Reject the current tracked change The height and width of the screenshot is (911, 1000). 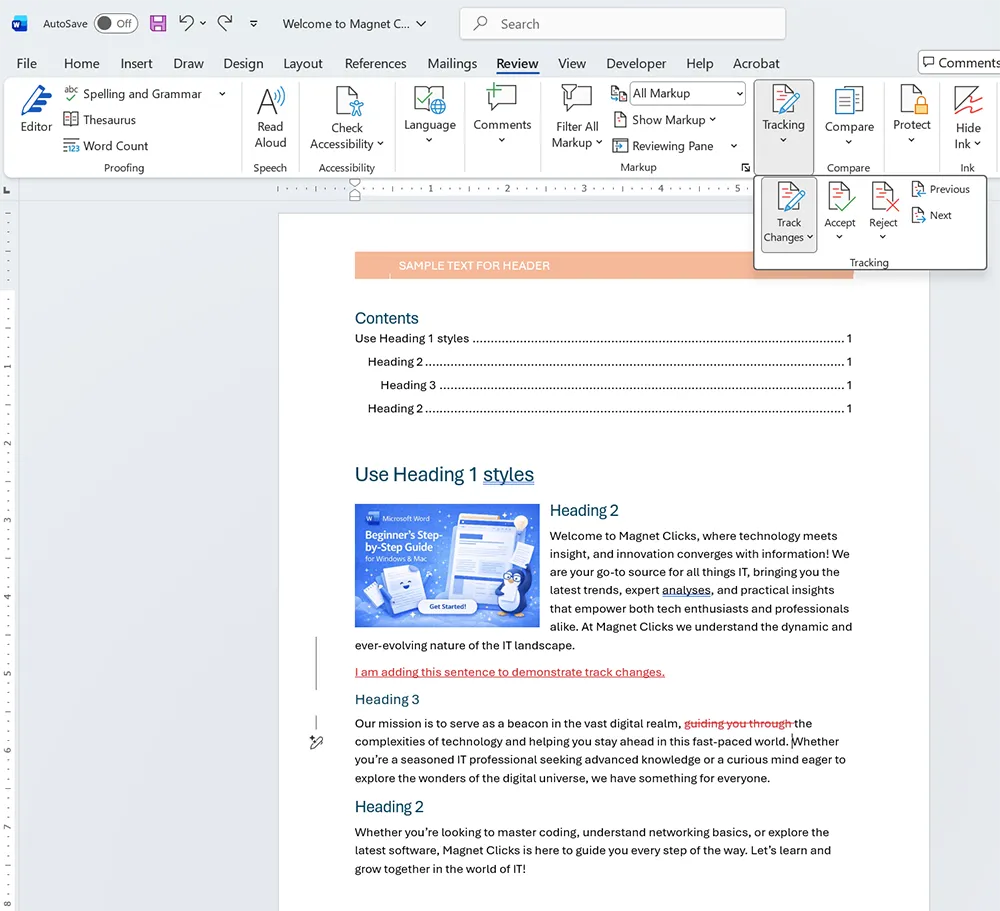883,205
